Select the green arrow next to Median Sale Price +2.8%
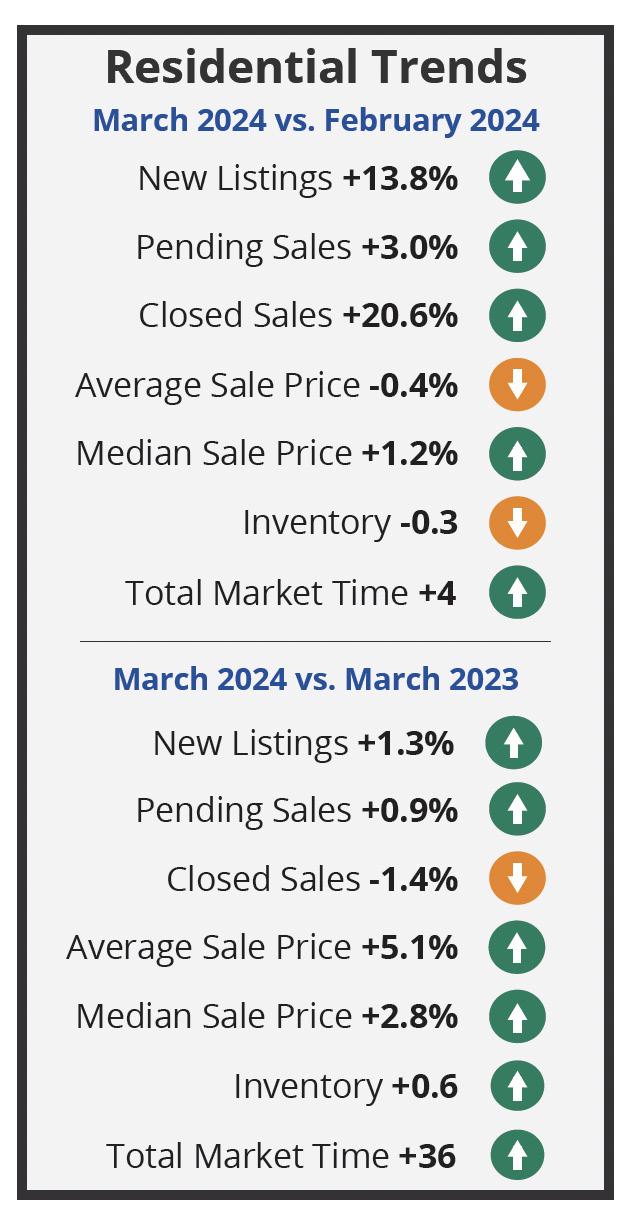Screen dimensions: 632x1222 click(517, 1017)
